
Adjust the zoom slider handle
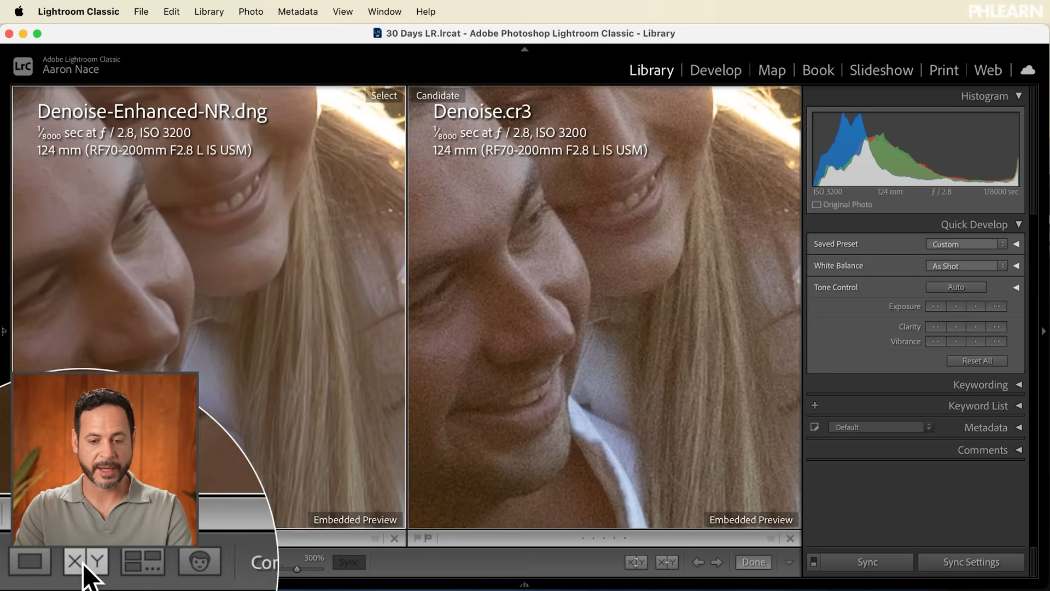(x=297, y=569)
